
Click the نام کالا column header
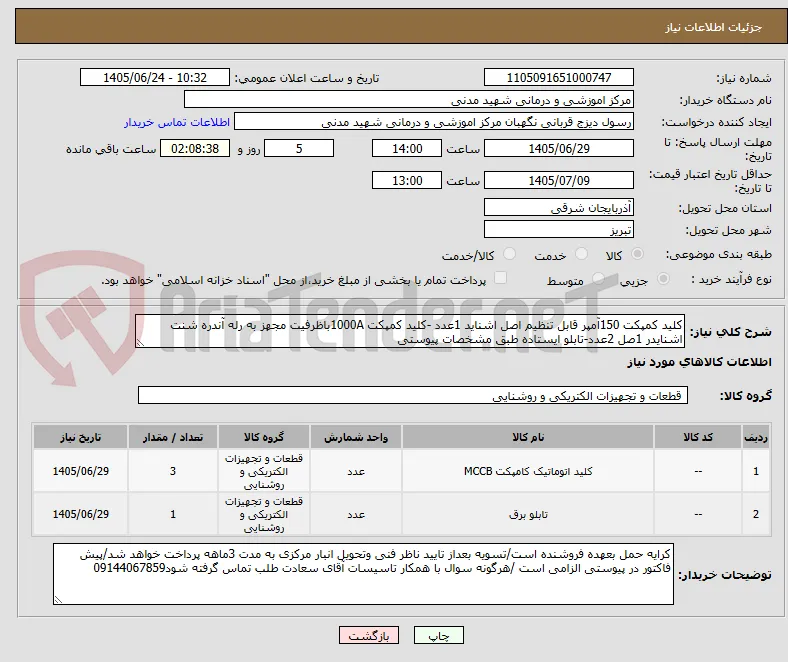[528, 437]
